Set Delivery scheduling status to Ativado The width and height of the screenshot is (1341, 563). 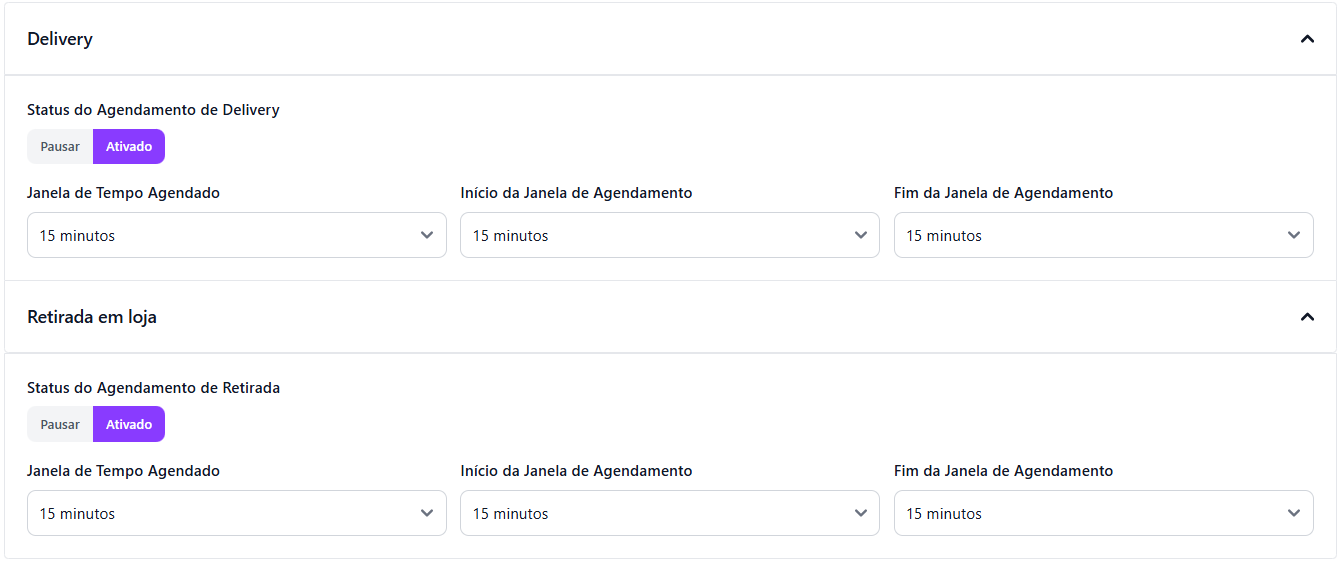tap(129, 147)
